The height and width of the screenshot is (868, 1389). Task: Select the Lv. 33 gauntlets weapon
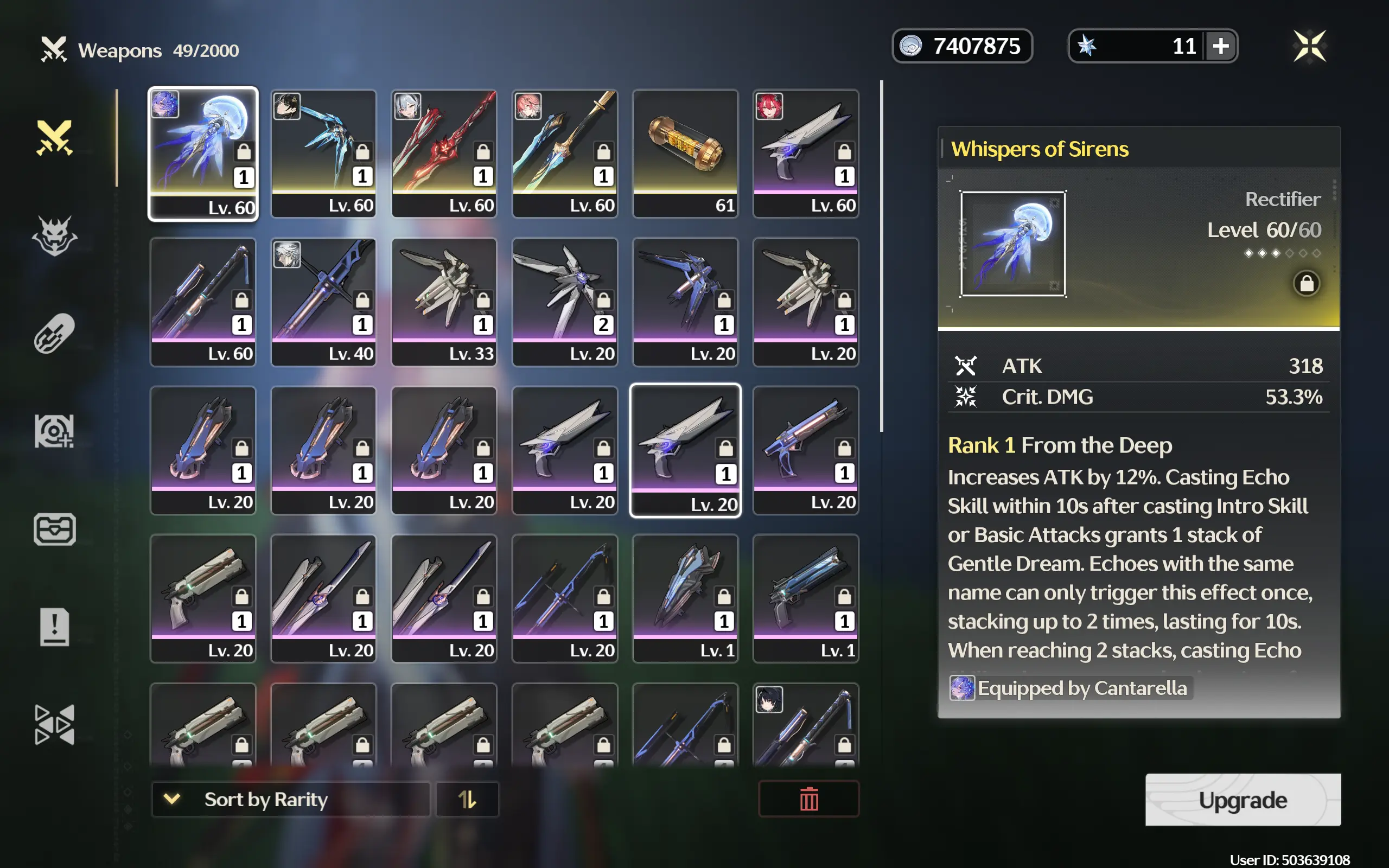(444, 302)
